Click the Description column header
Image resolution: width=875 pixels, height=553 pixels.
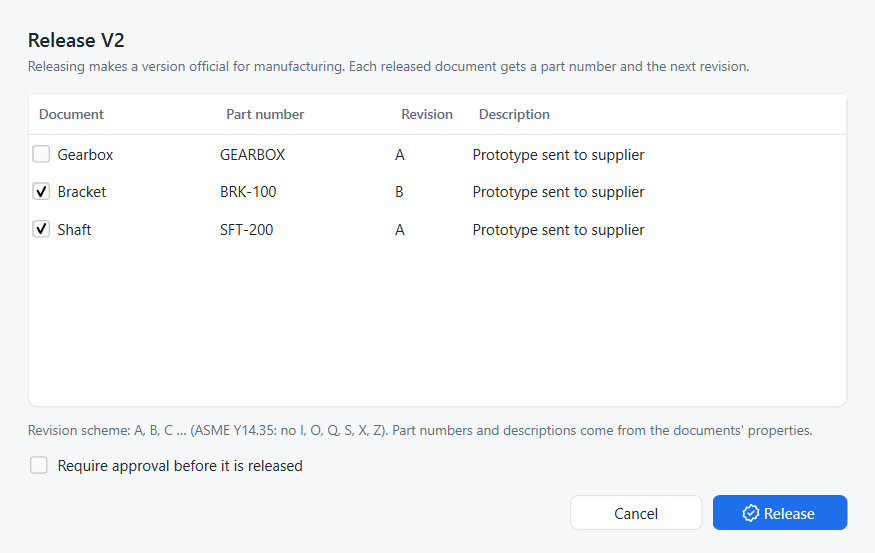[x=514, y=114]
